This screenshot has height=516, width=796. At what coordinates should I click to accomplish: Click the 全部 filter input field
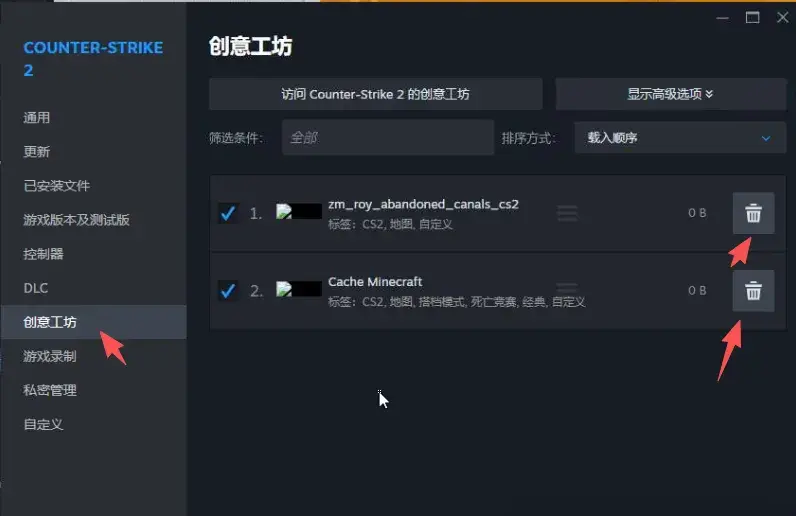point(388,138)
